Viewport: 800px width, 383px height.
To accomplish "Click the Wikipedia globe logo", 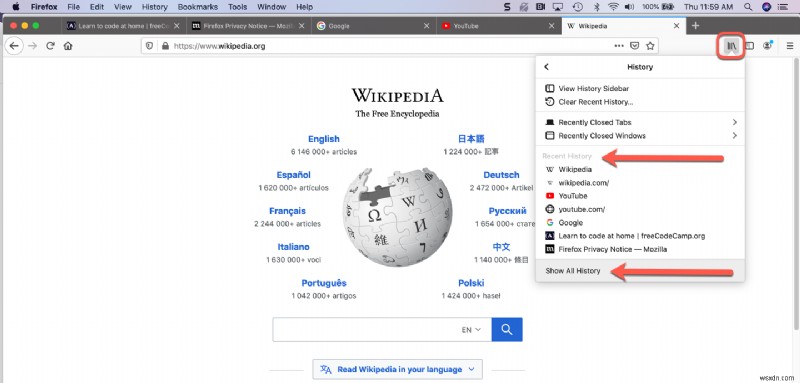I will point(397,217).
